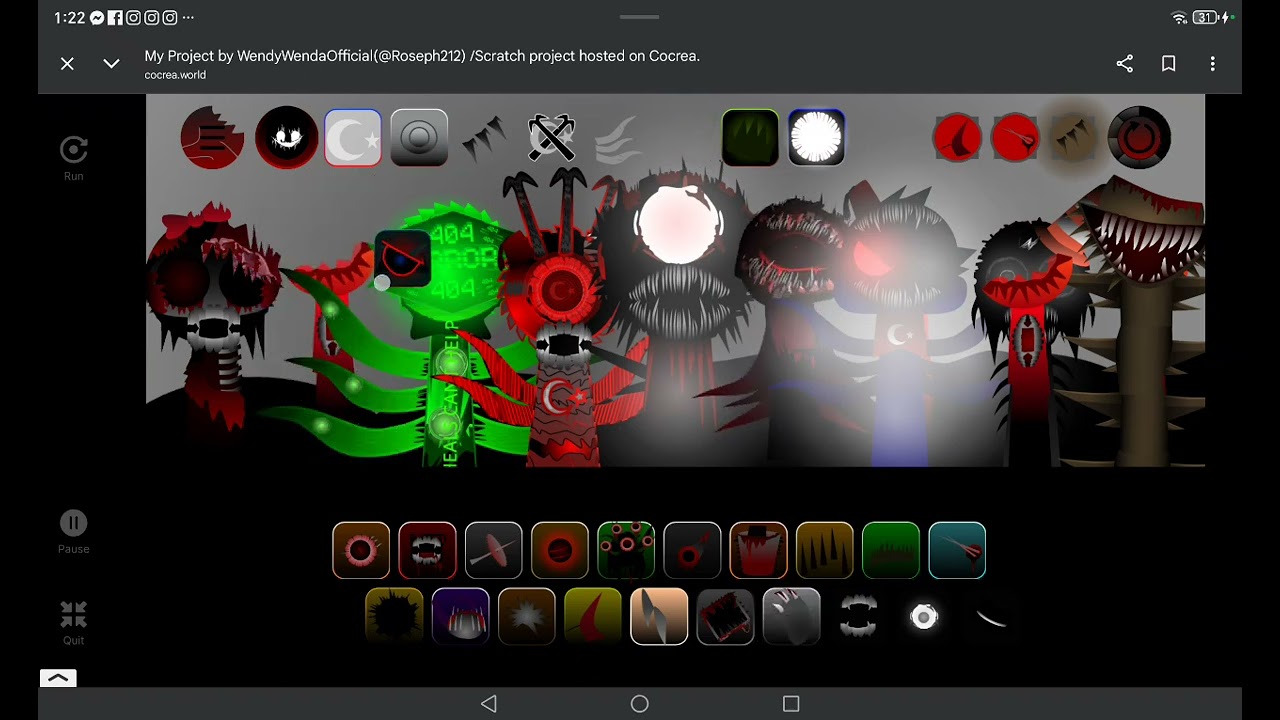The width and height of the screenshot is (1280, 720).
Task: Select the red circle with black horn
Action: pyautogui.click(x=957, y=138)
